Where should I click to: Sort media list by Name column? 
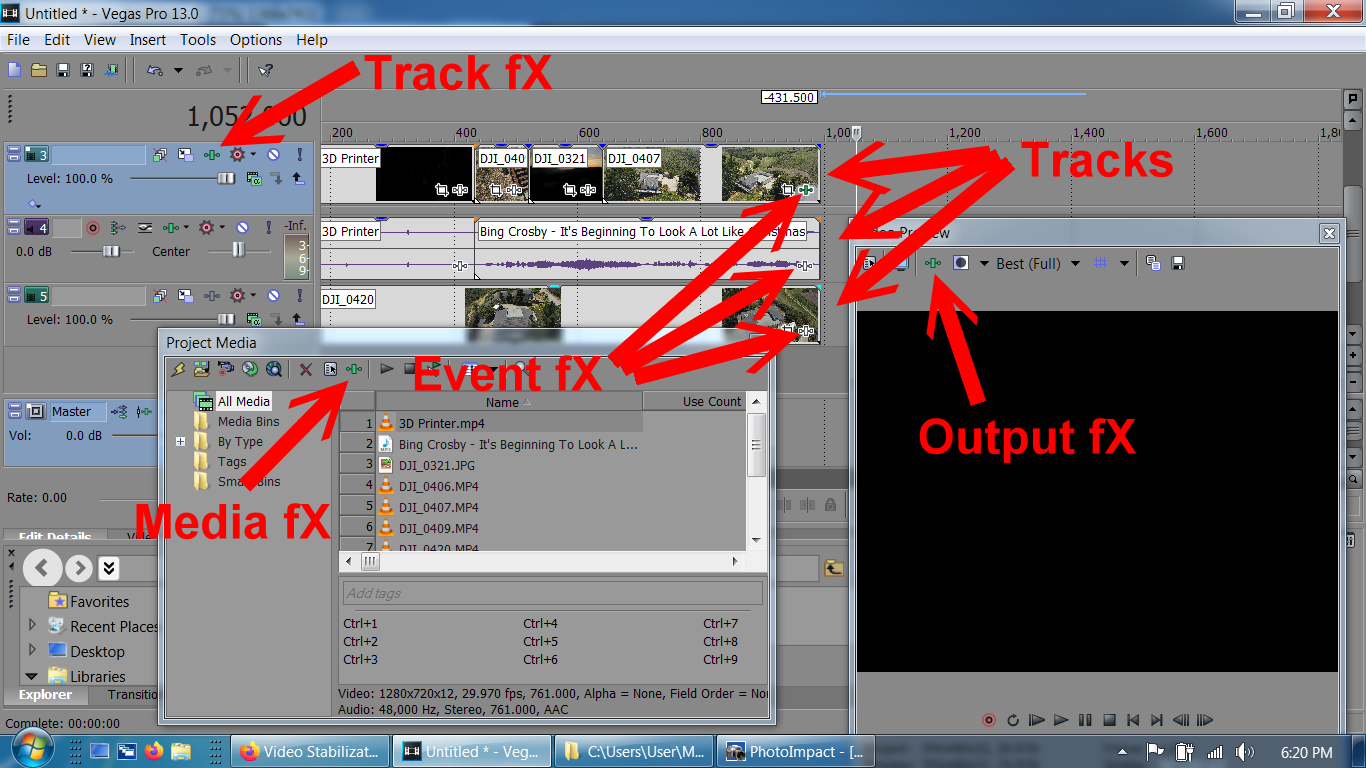pos(509,402)
